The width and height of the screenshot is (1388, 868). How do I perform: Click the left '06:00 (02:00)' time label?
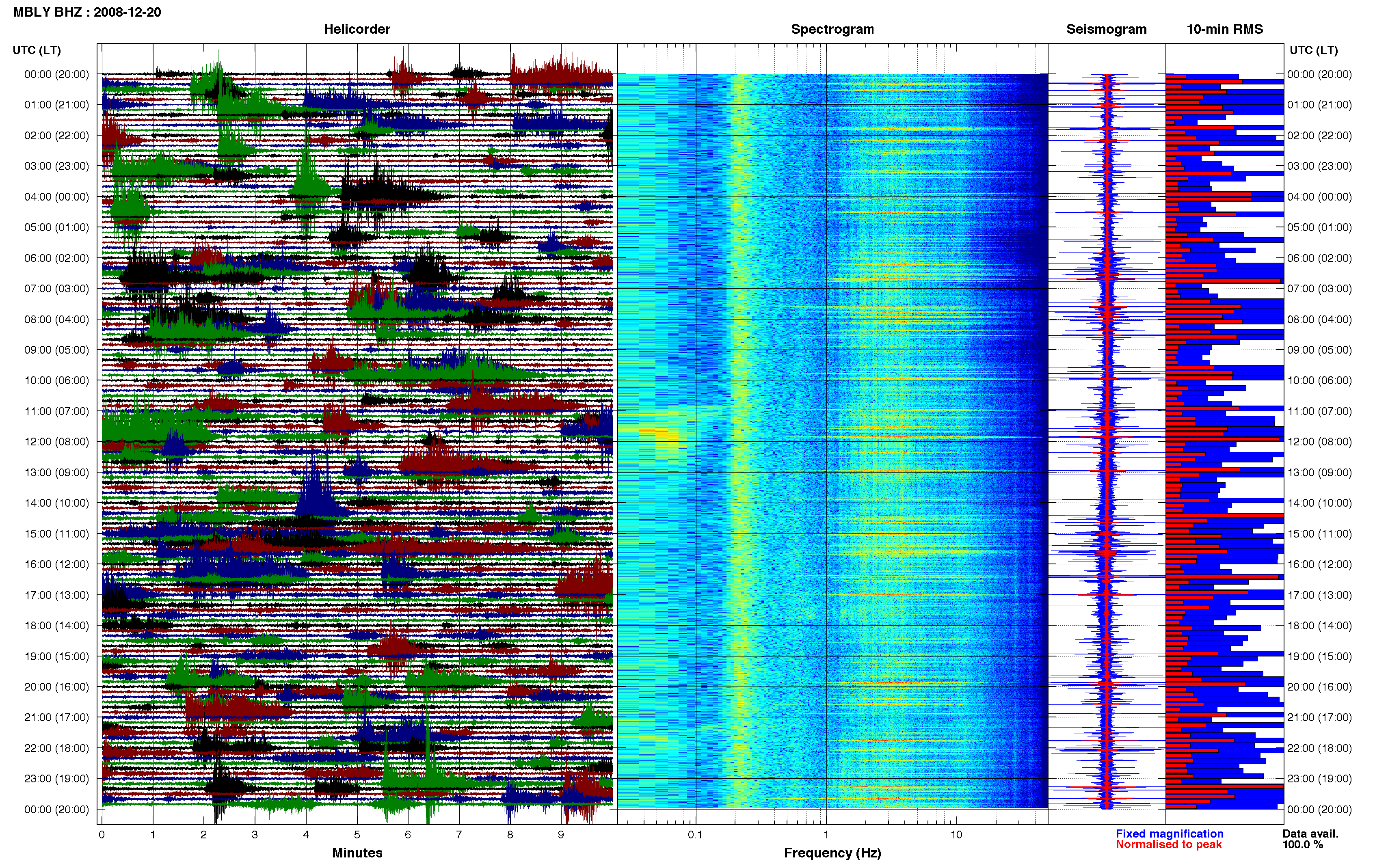click(56, 258)
